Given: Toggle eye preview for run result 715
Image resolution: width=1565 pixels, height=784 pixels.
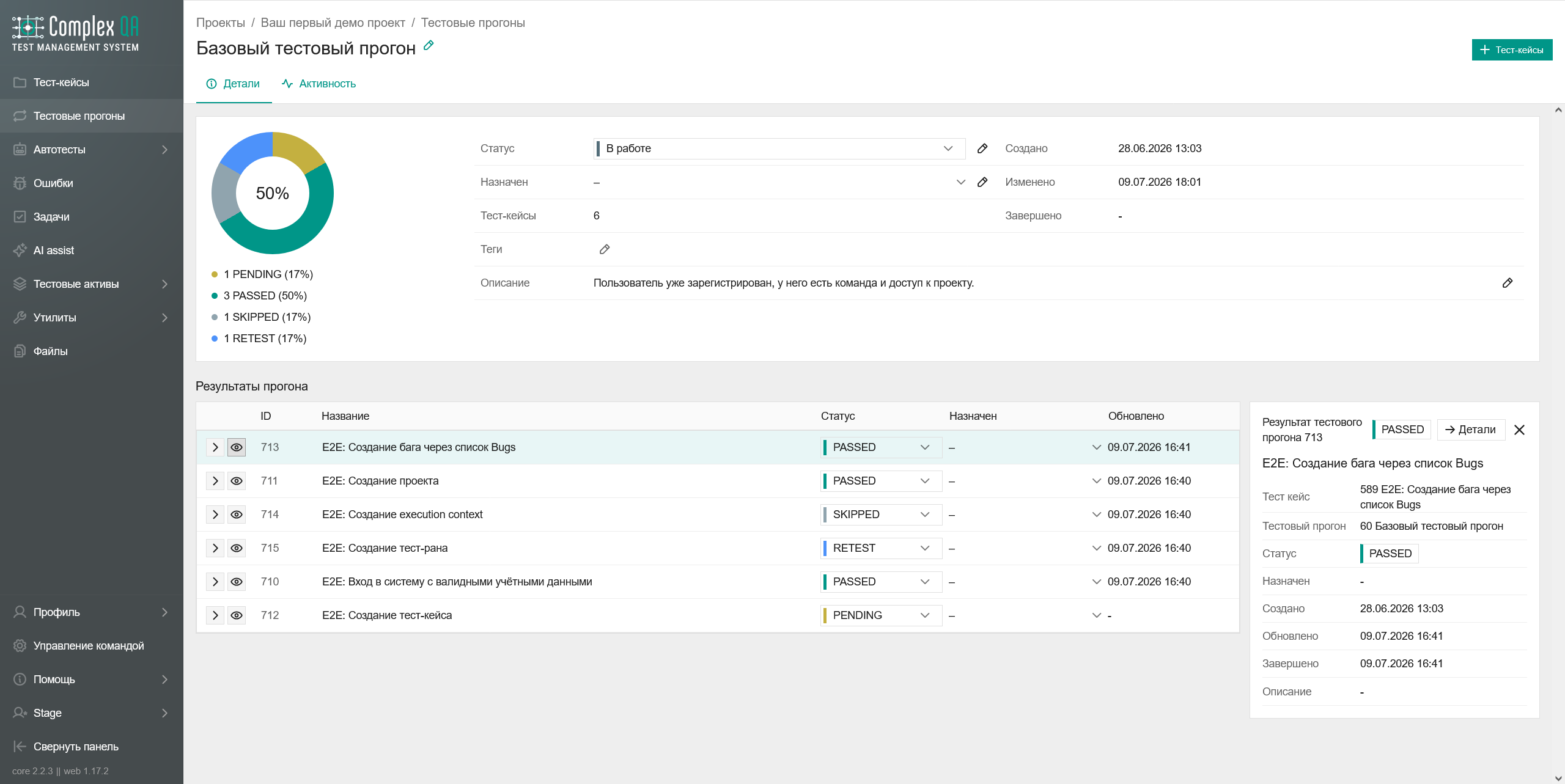Looking at the screenshot, I should pos(237,548).
